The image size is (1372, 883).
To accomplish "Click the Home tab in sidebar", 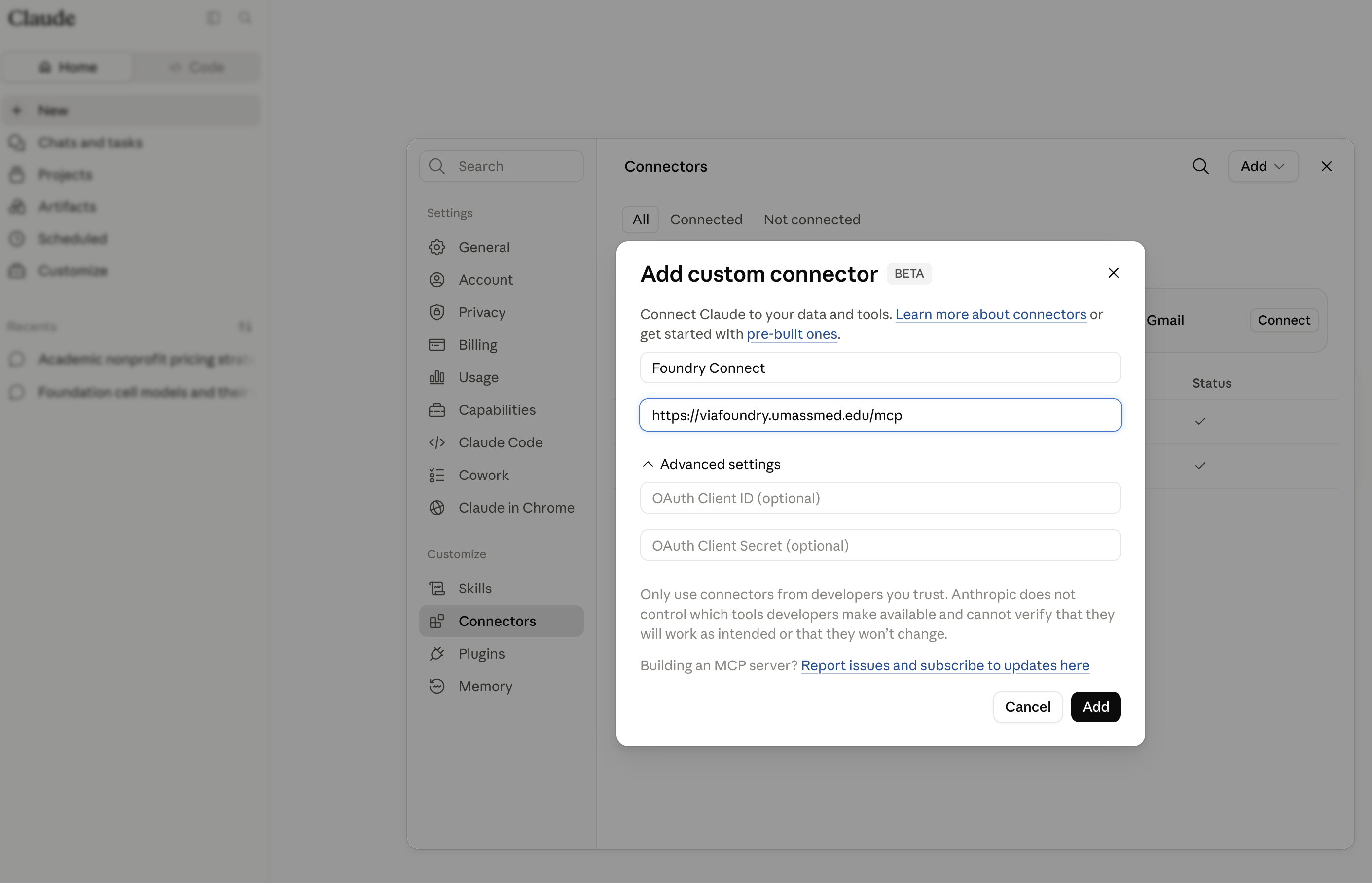I will click(68, 67).
